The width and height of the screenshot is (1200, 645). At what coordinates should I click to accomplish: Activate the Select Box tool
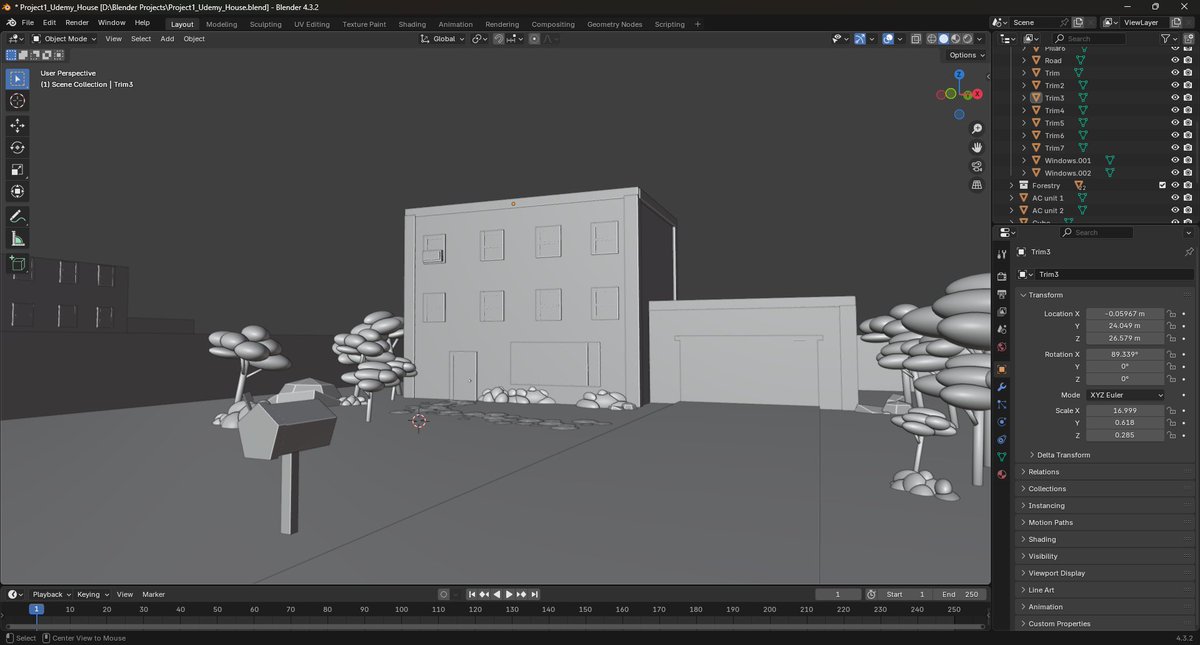(17, 79)
